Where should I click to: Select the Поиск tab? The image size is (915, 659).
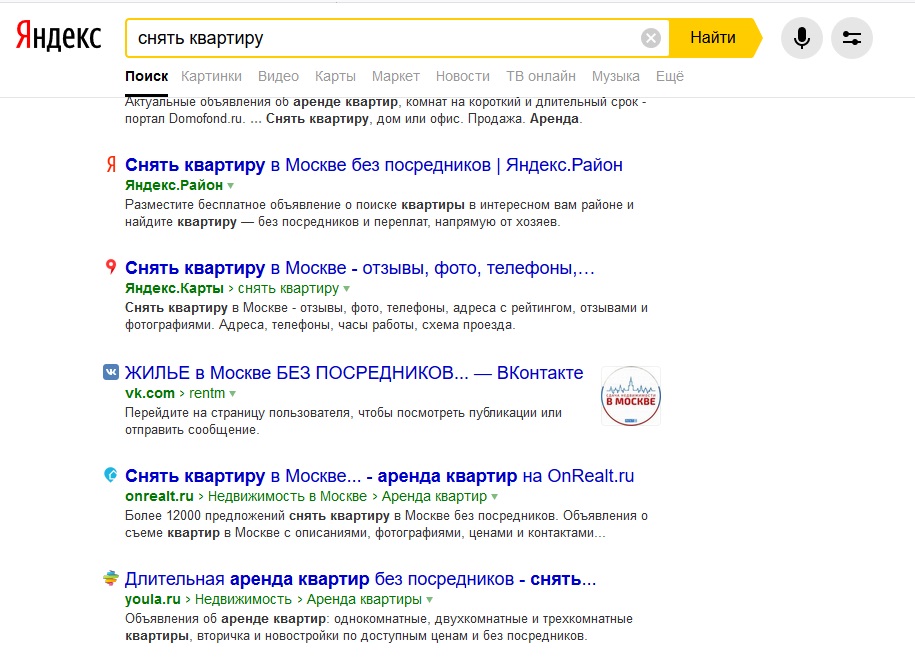click(146, 76)
